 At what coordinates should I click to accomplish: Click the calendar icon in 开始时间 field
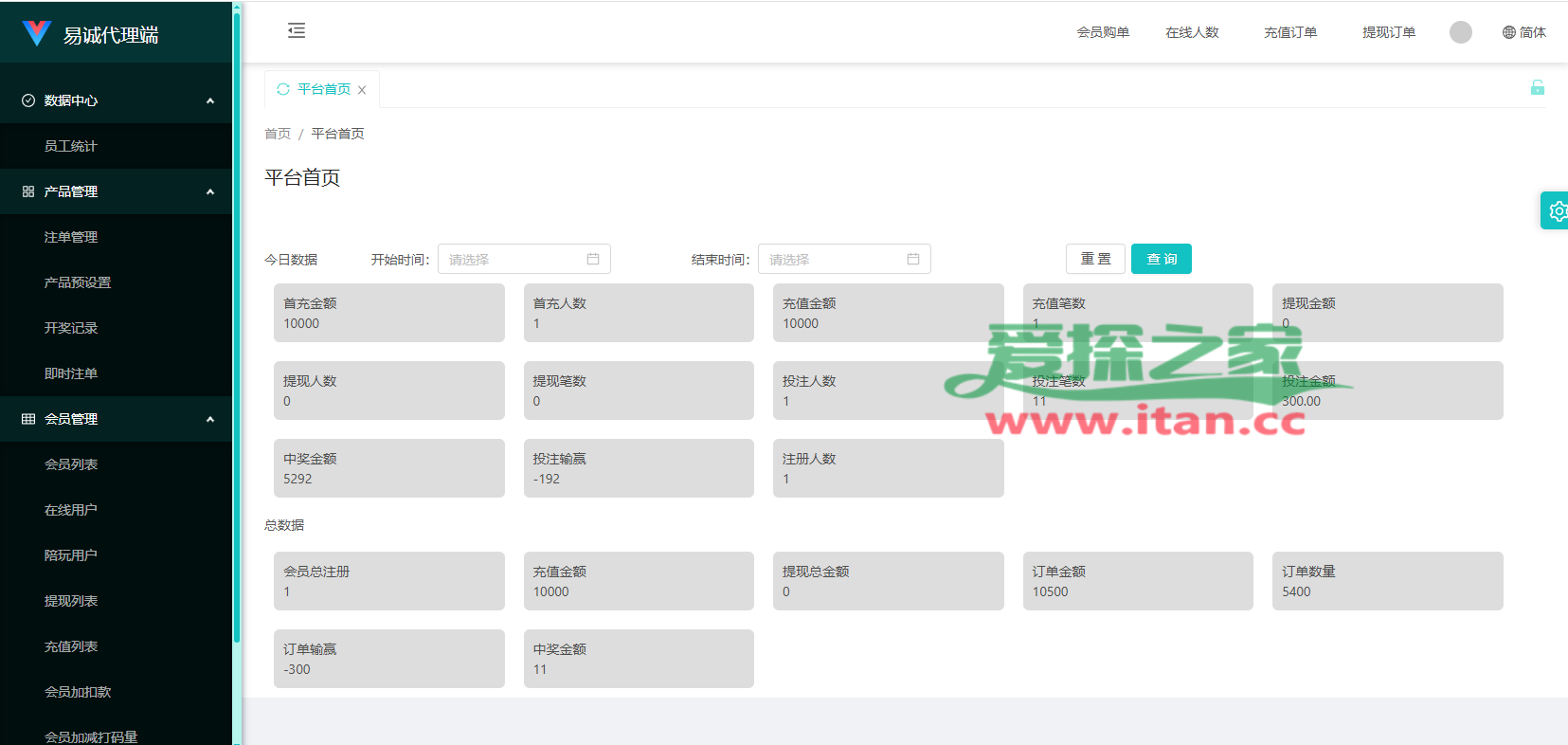tap(593, 259)
